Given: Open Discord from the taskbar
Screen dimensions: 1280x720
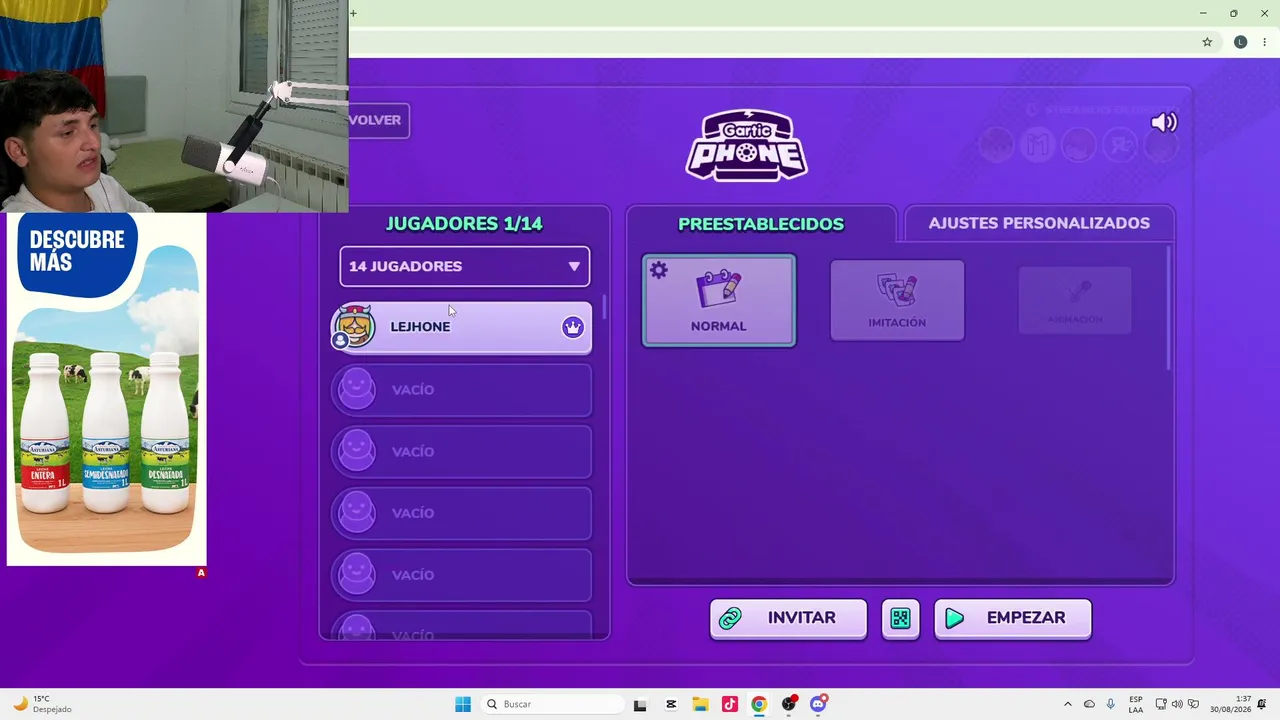Looking at the screenshot, I should (x=818, y=704).
